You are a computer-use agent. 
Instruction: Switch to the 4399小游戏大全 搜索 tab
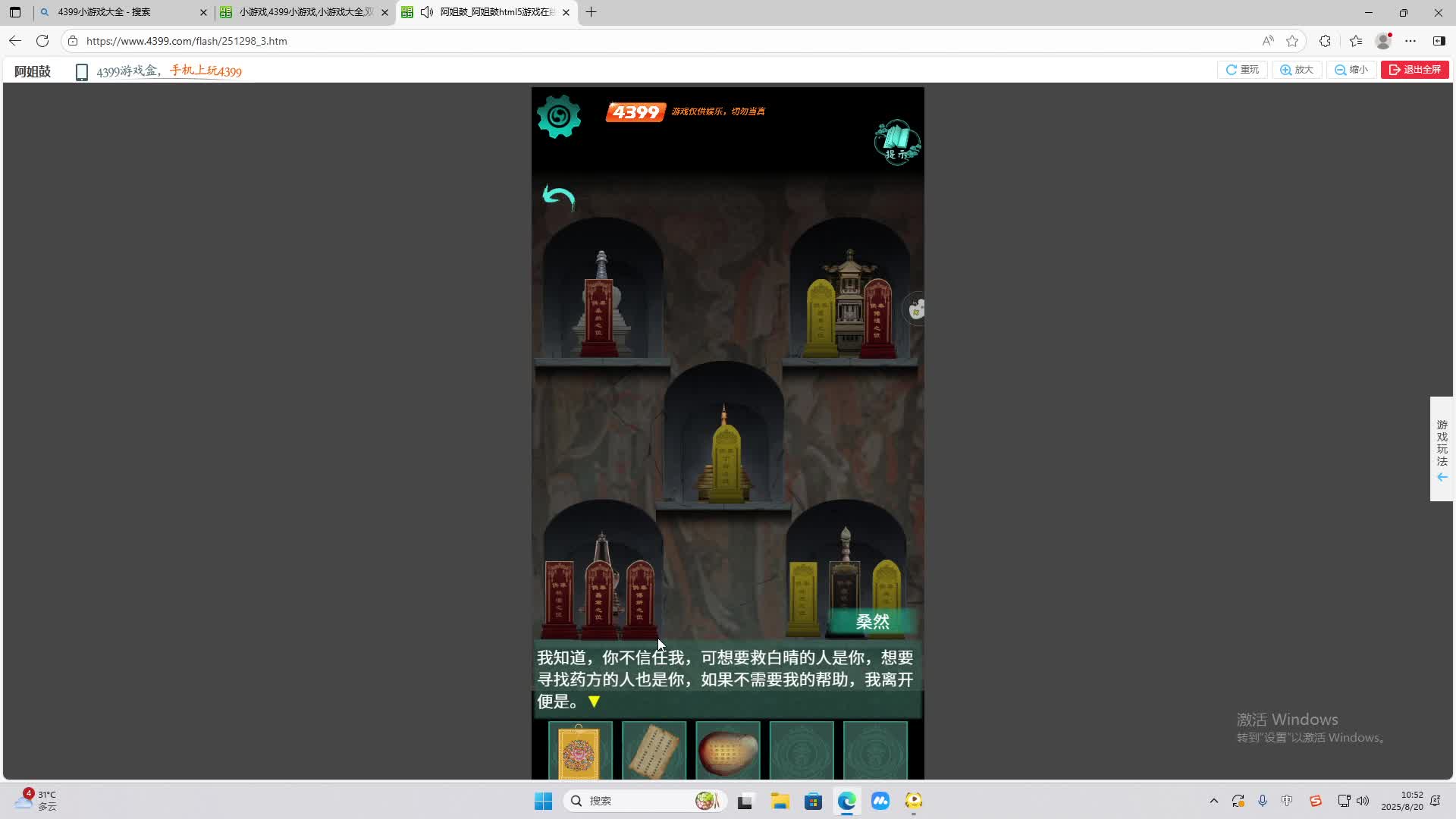121,12
